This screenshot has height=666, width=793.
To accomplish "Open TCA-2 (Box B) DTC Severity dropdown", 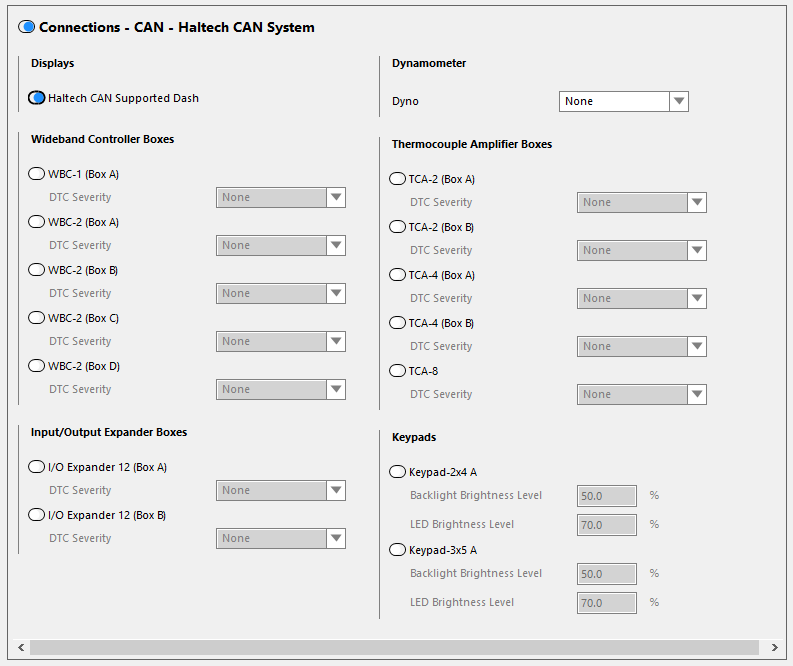I will [x=642, y=250].
